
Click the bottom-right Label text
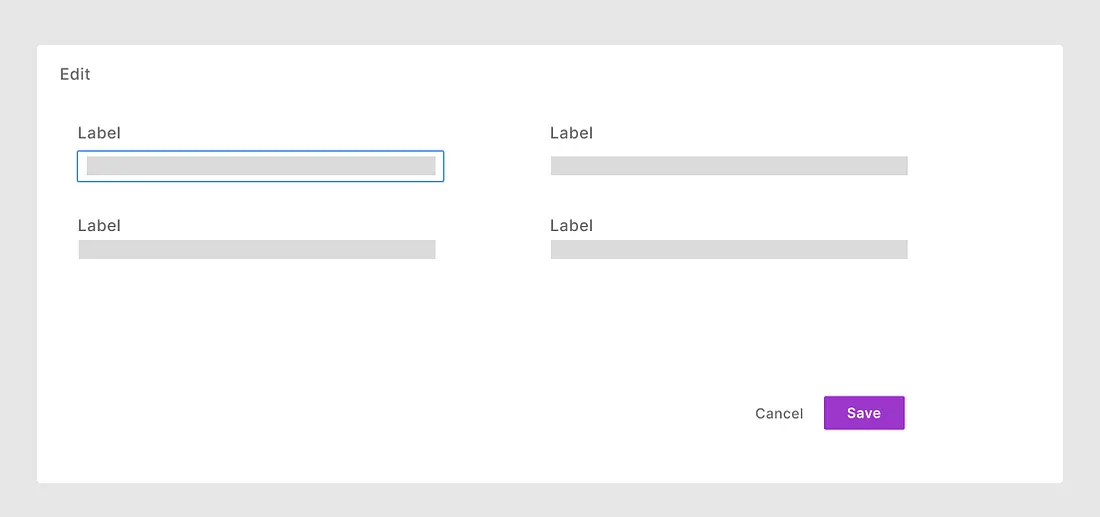tap(571, 226)
